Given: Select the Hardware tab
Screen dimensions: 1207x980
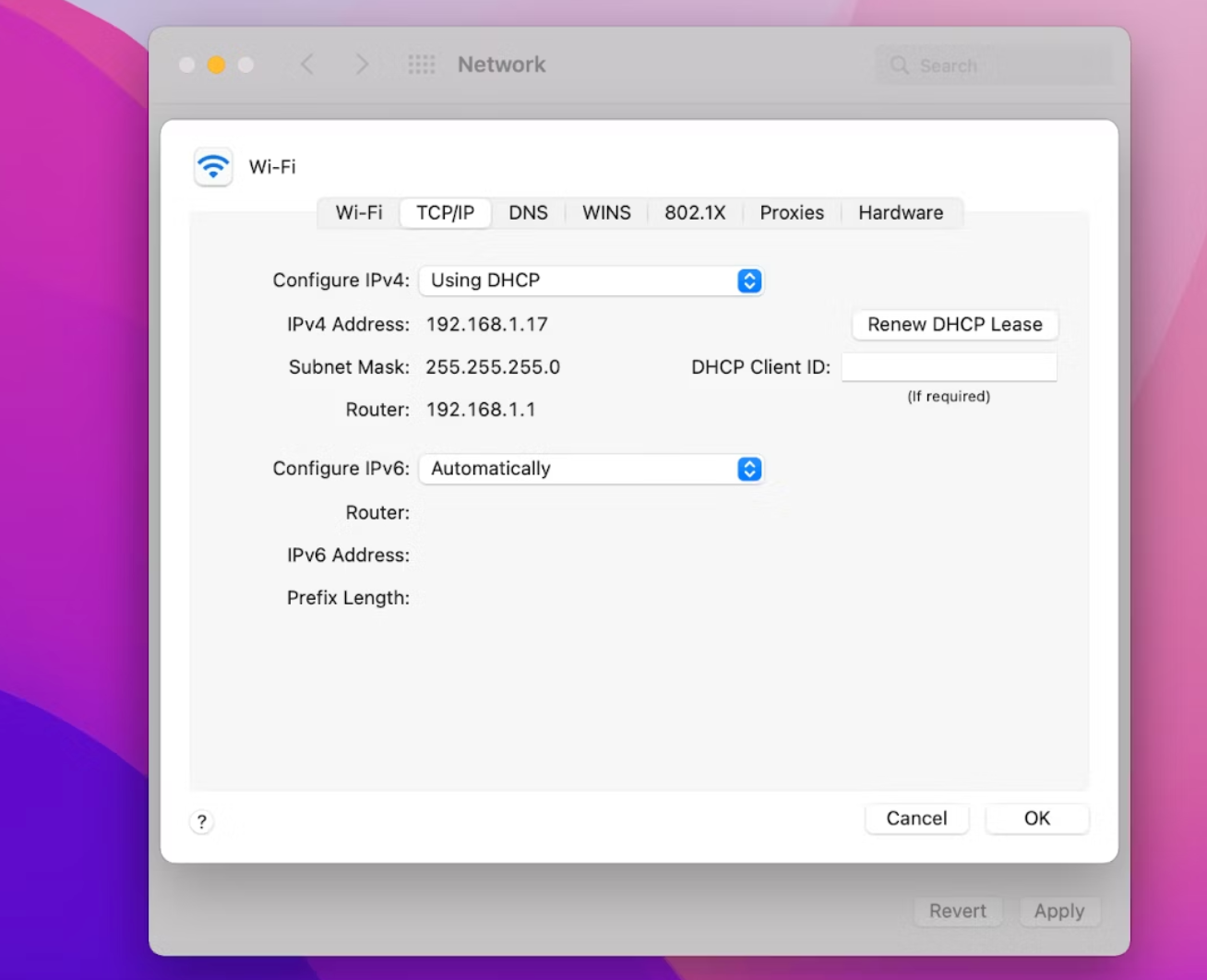Looking at the screenshot, I should [900, 212].
